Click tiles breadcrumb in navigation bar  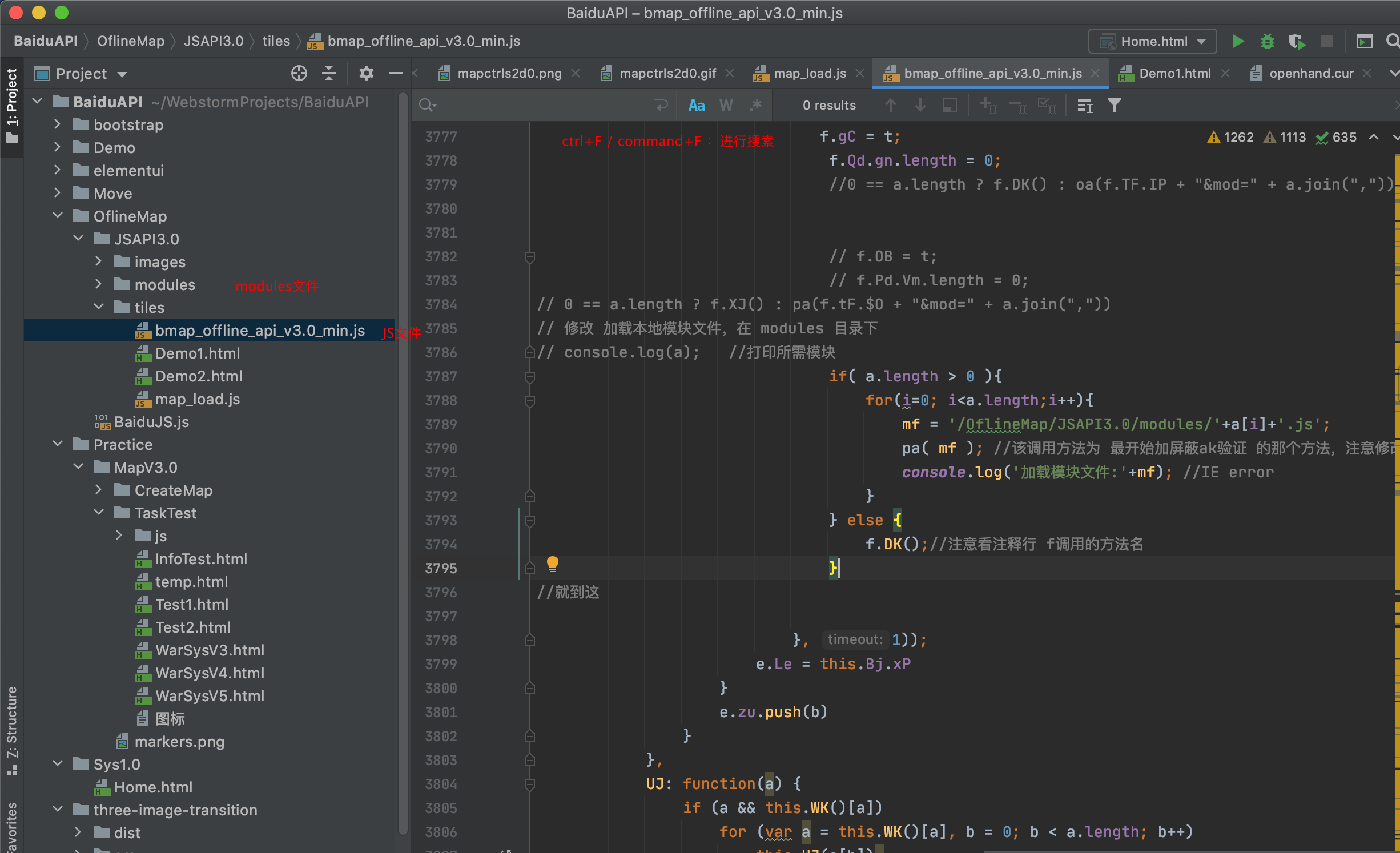(x=276, y=41)
